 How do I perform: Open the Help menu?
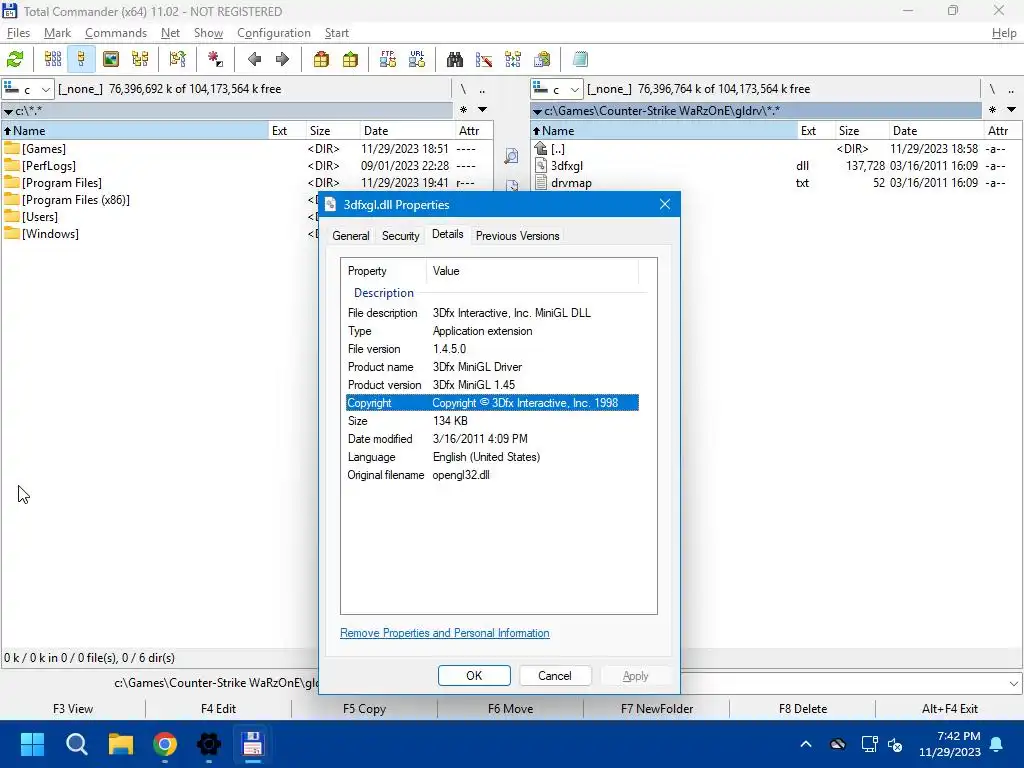click(x=1004, y=33)
